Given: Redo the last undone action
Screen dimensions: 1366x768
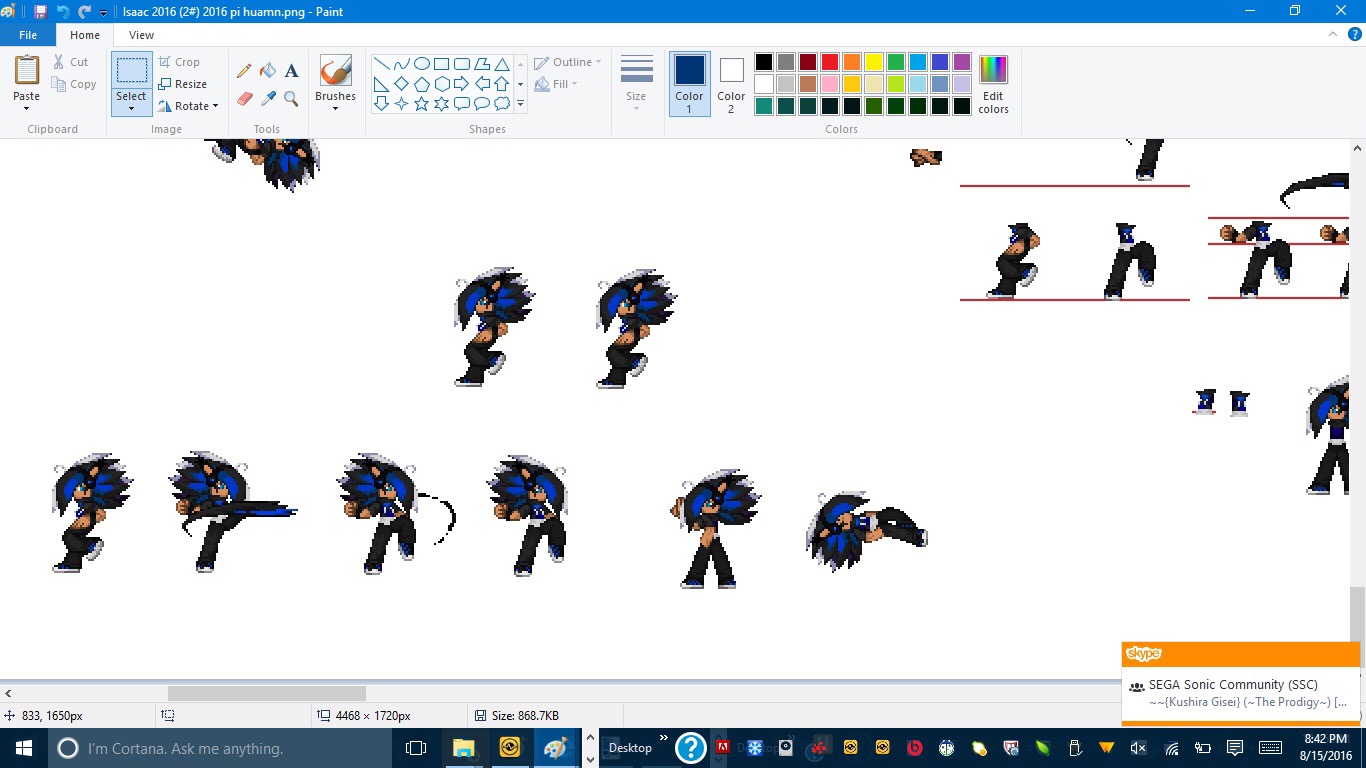Looking at the screenshot, I should coord(85,12).
